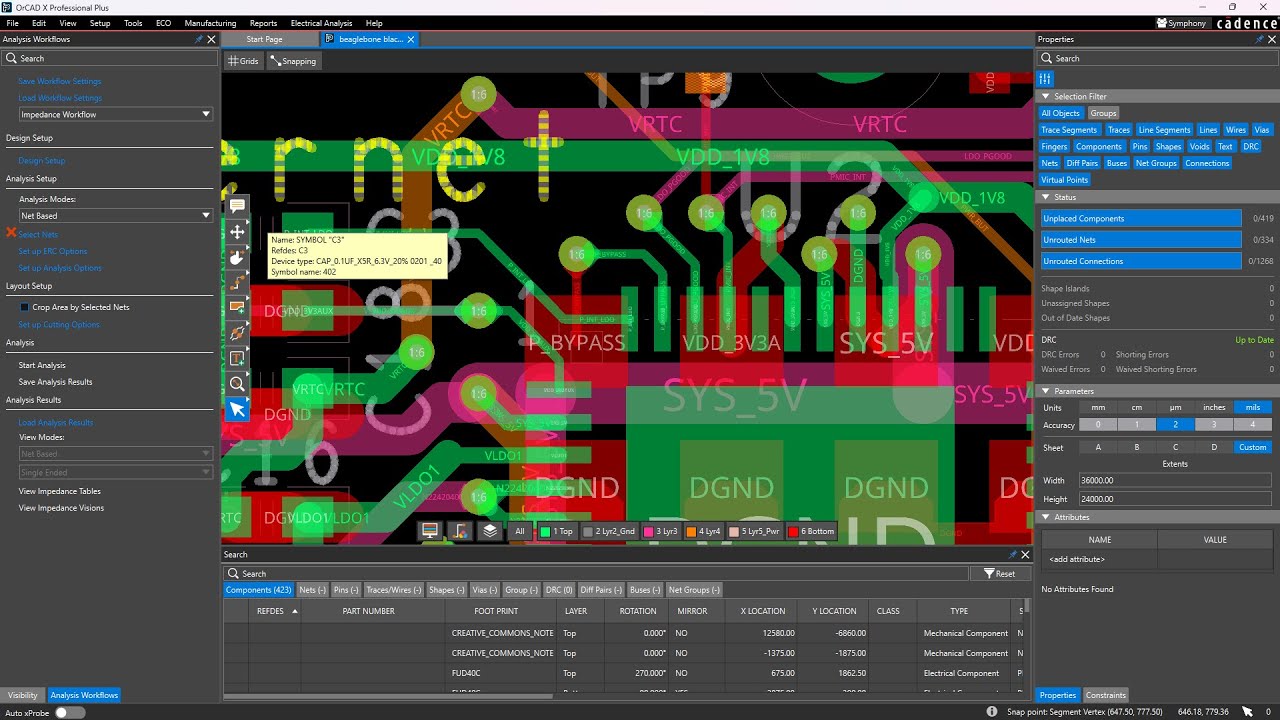Image resolution: width=1280 pixels, height=720 pixels.
Task: Close the beaglebone black design tab
Action: (411, 39)
